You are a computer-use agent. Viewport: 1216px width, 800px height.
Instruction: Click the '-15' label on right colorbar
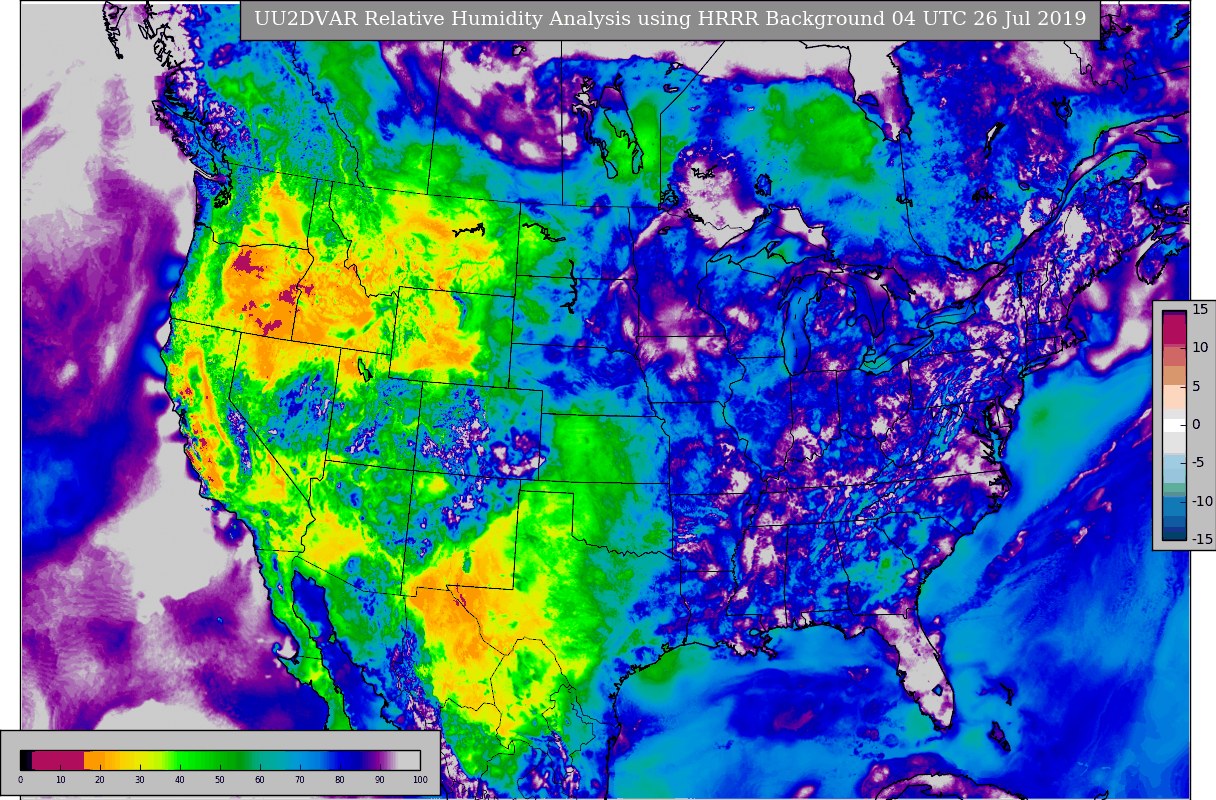1202,539
